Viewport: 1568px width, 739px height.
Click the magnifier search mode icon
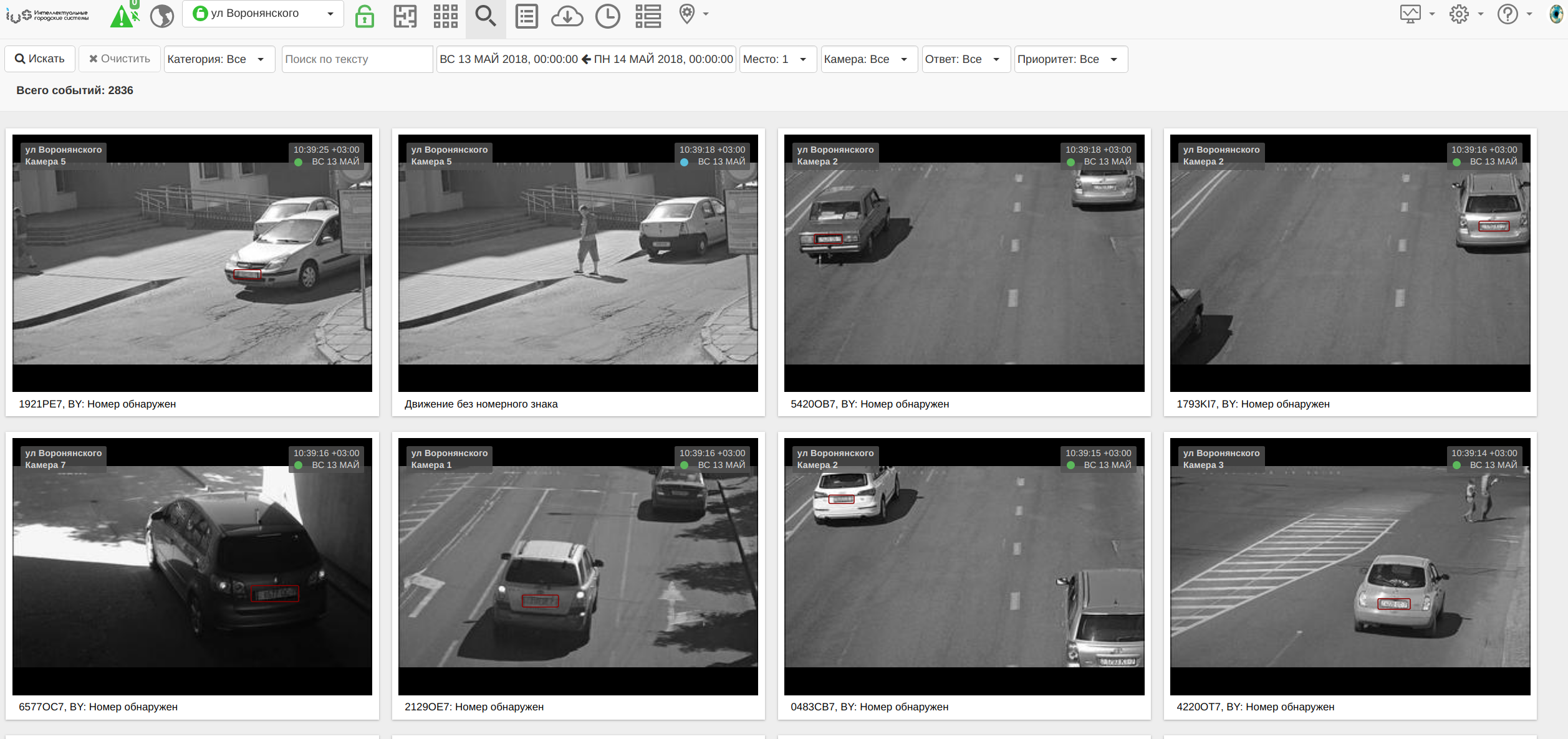tap(486, 16)
